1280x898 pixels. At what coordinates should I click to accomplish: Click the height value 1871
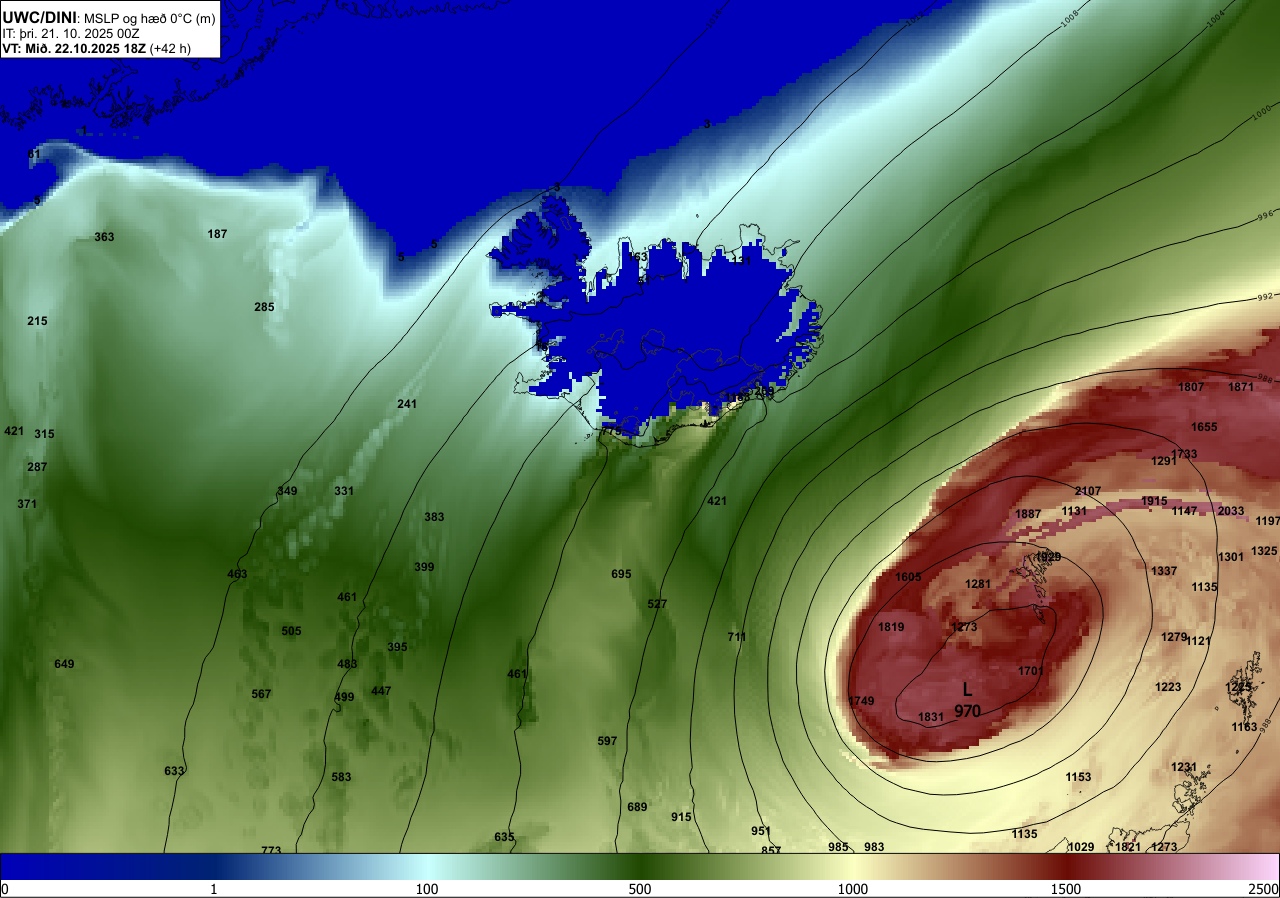pos(1241,387)
